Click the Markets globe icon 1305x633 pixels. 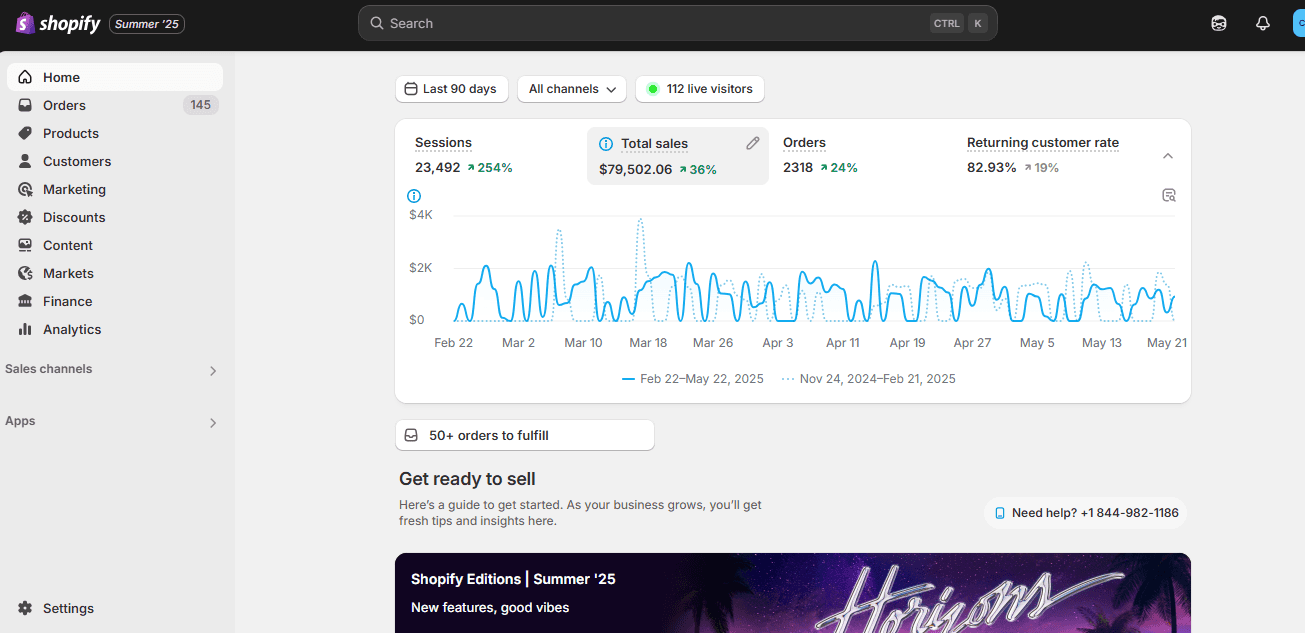[25, 273]
